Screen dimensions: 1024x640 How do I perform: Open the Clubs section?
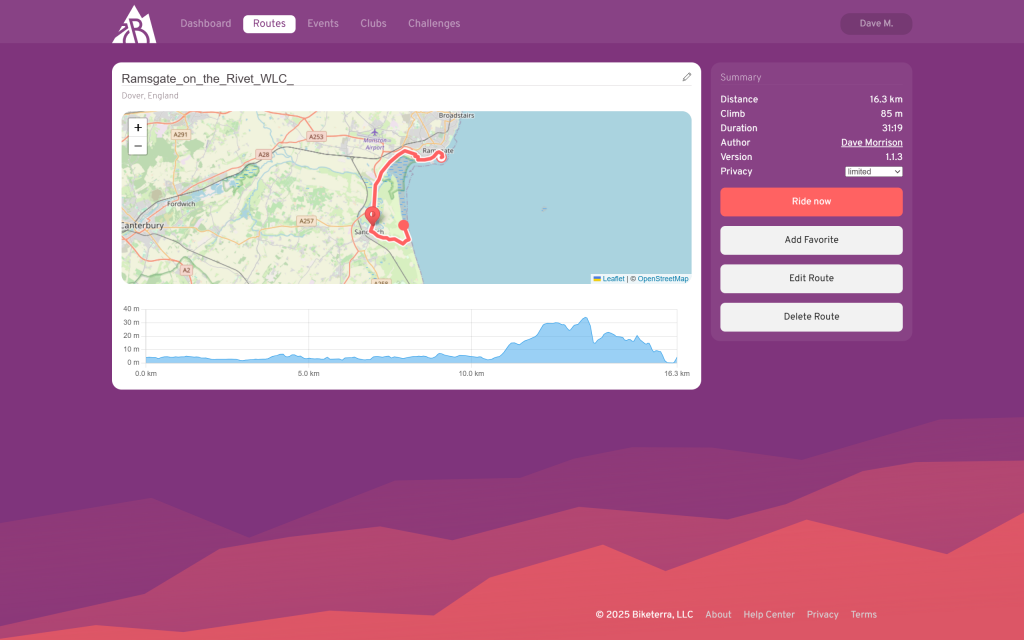pyautogui.click(x=373, y=24)
